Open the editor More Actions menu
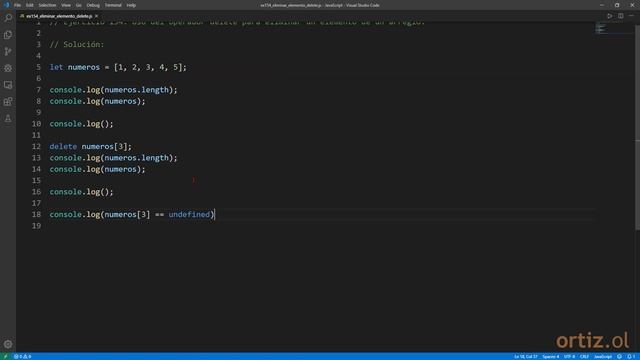Viewport: 640px width, 360px height. (x=631, y=16)
